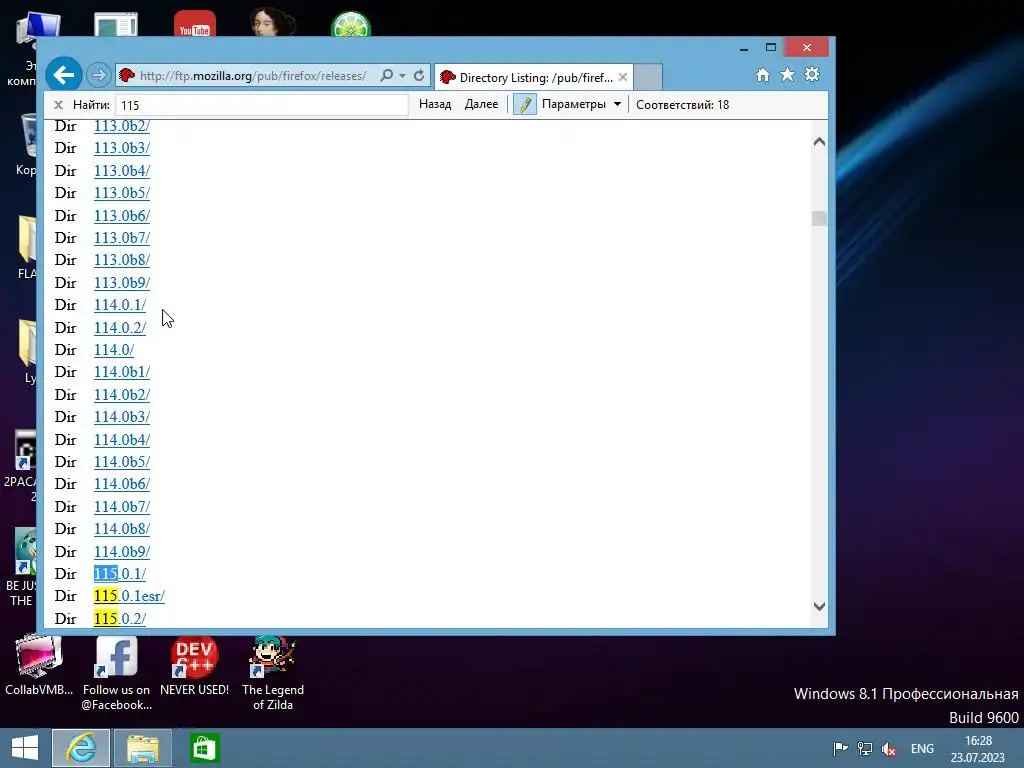The height and width of the screenshot is (768, 1024).
Task: Open the 114.0b9/ directory link
Action: (x=121, y=552)
